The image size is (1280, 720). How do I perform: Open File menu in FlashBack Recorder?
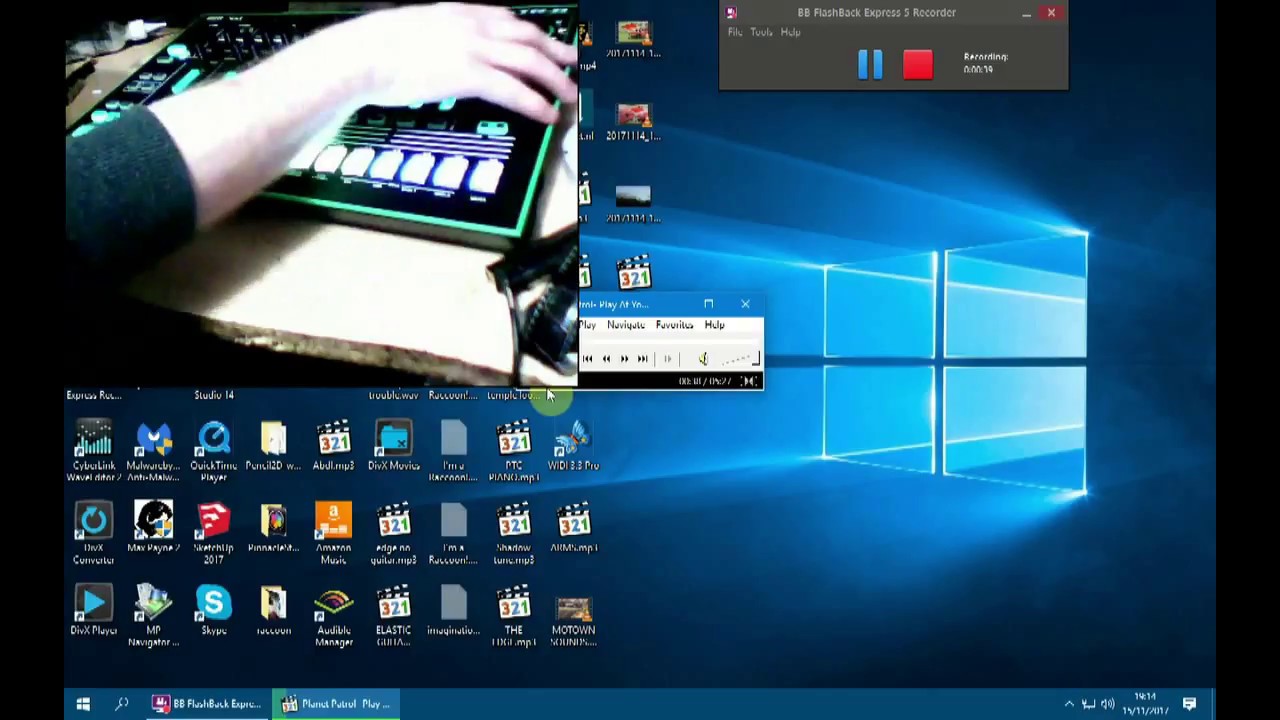click(735, 32)
